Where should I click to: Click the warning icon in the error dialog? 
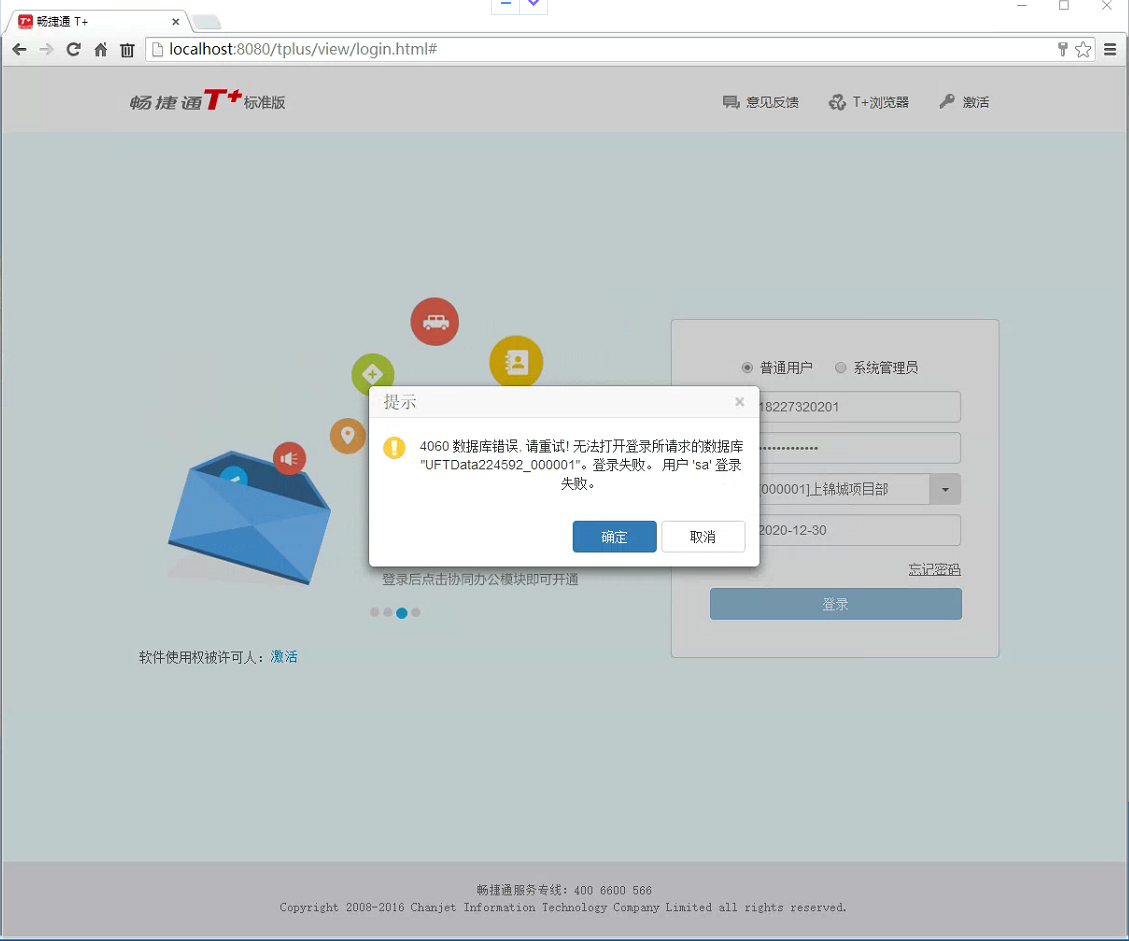(x=394, y=447)
